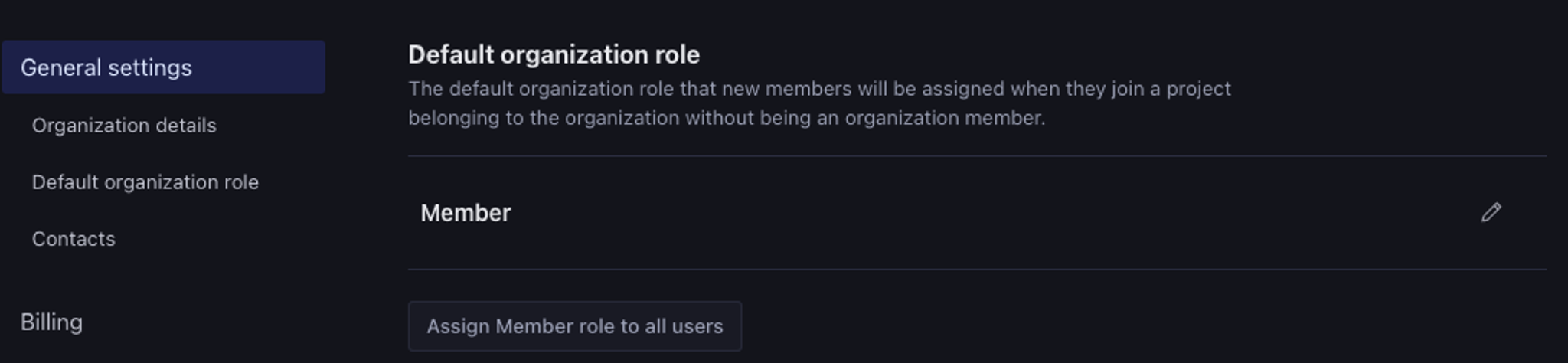The width and height of the screenshot is (1568, 363).
Task: Jump to Contacts under General settings
Action: tap(73, 239)
